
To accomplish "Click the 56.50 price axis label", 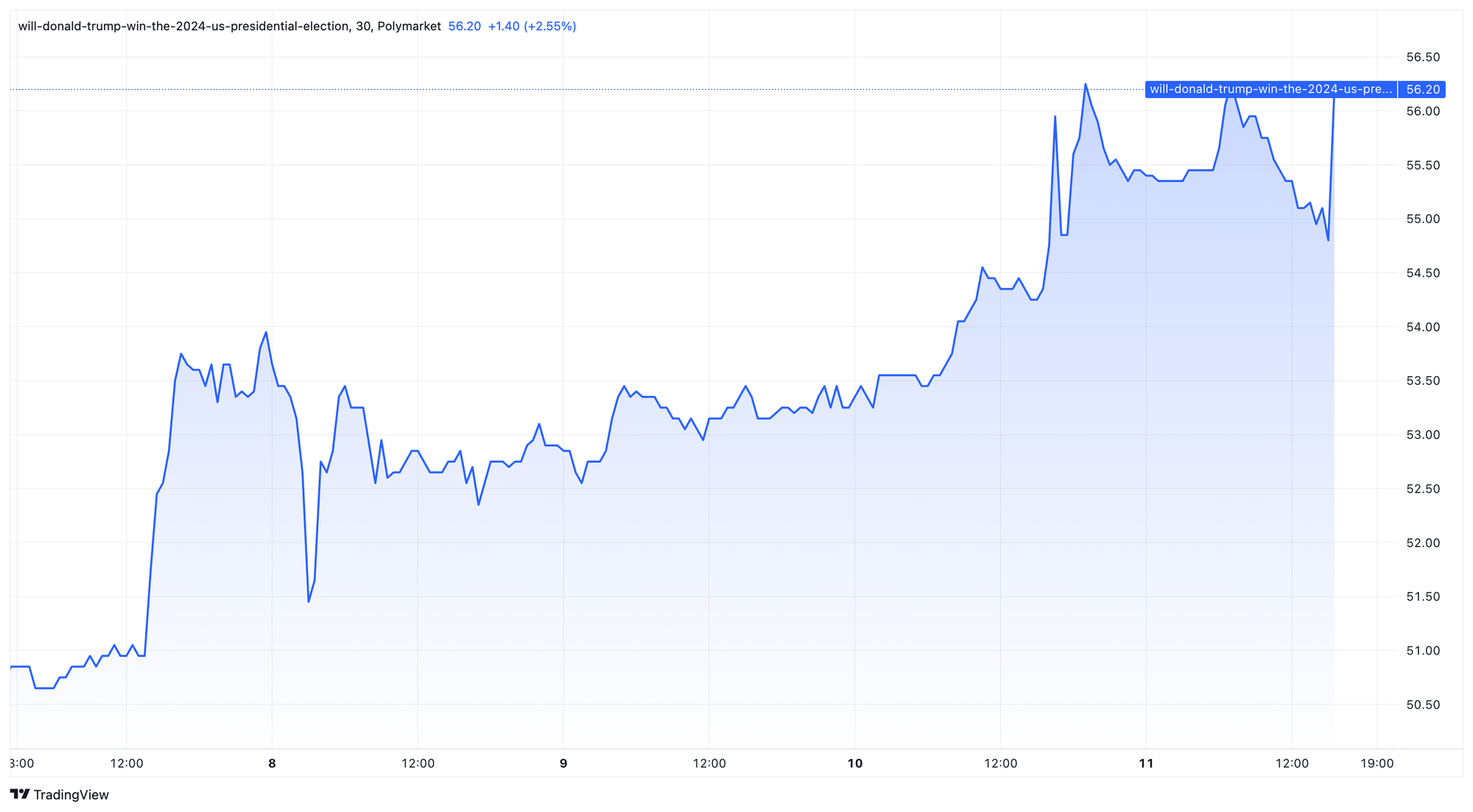I will click(x=1423, y=57).
